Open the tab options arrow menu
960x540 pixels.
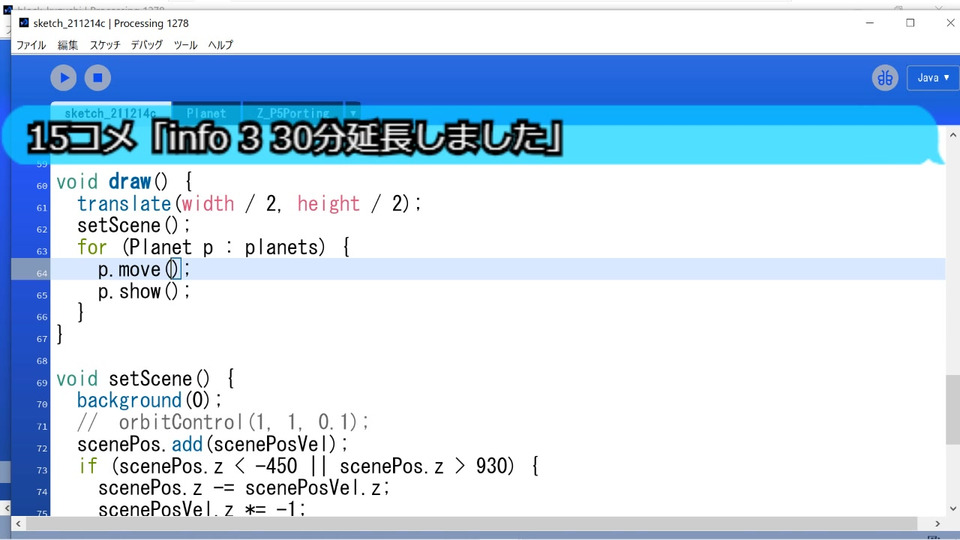[353, 113]
